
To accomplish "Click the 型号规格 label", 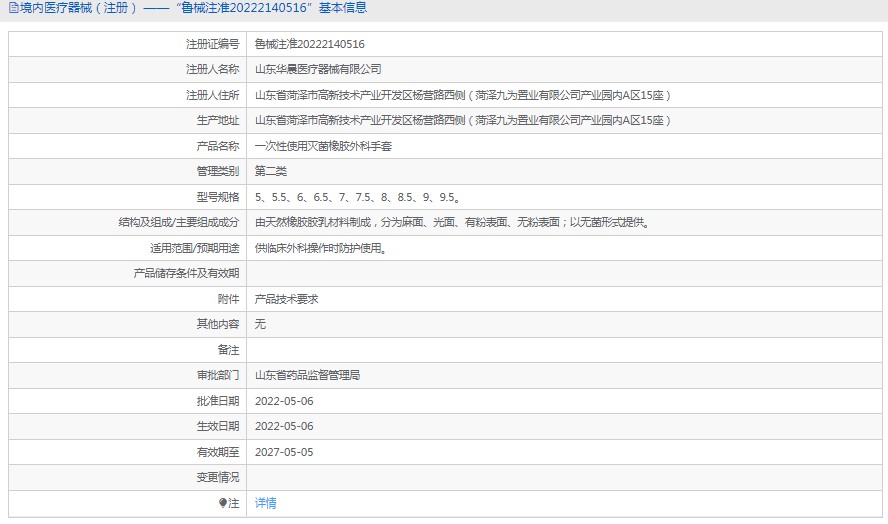I will [218, 197].
